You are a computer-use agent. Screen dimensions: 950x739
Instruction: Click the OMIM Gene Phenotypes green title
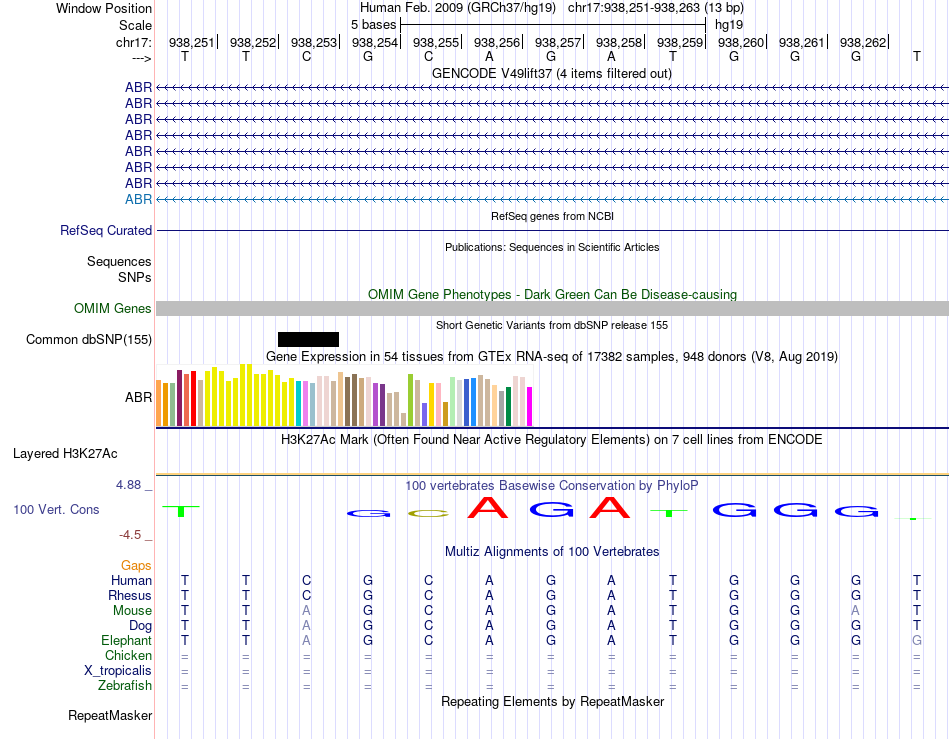[553, 294]
